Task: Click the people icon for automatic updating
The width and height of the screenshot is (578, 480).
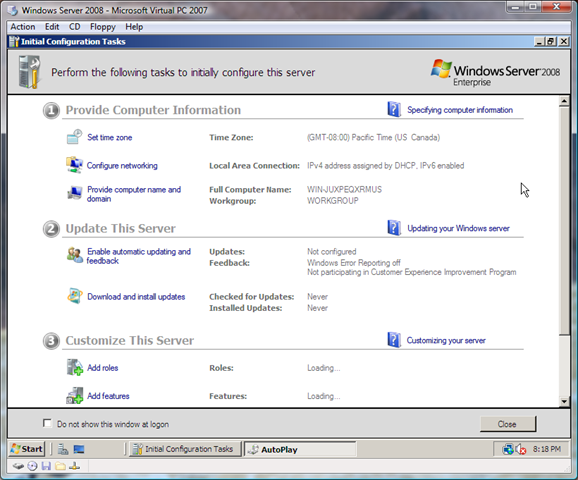Action: (75, 255)
